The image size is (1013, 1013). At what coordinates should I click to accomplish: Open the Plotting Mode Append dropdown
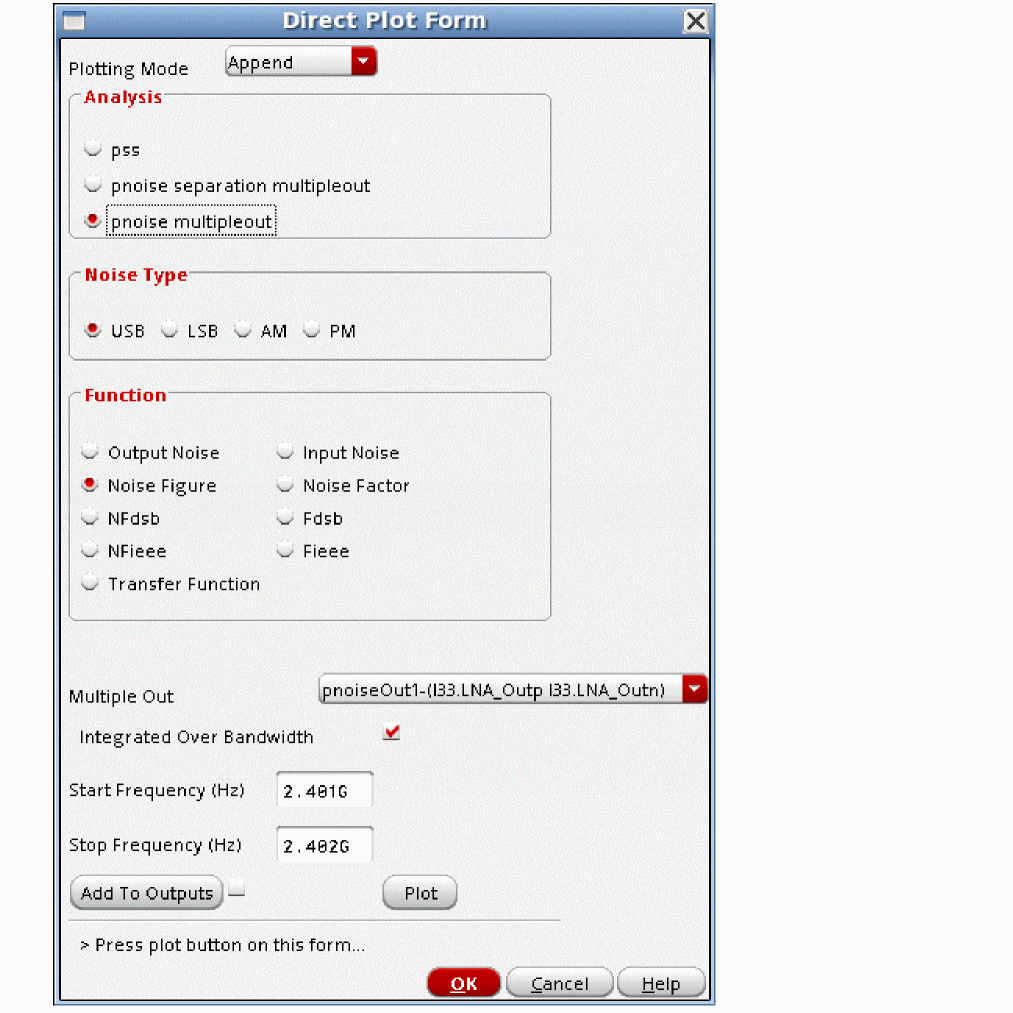[301, 62]
